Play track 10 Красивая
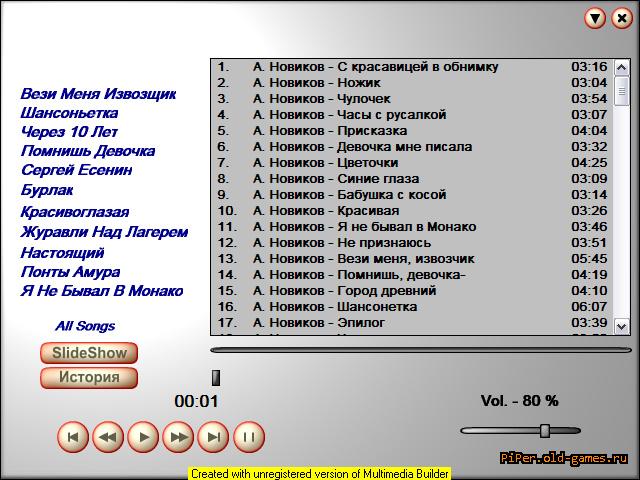The height and width of the screenshot is (480, 640). (x=412, y=211)
